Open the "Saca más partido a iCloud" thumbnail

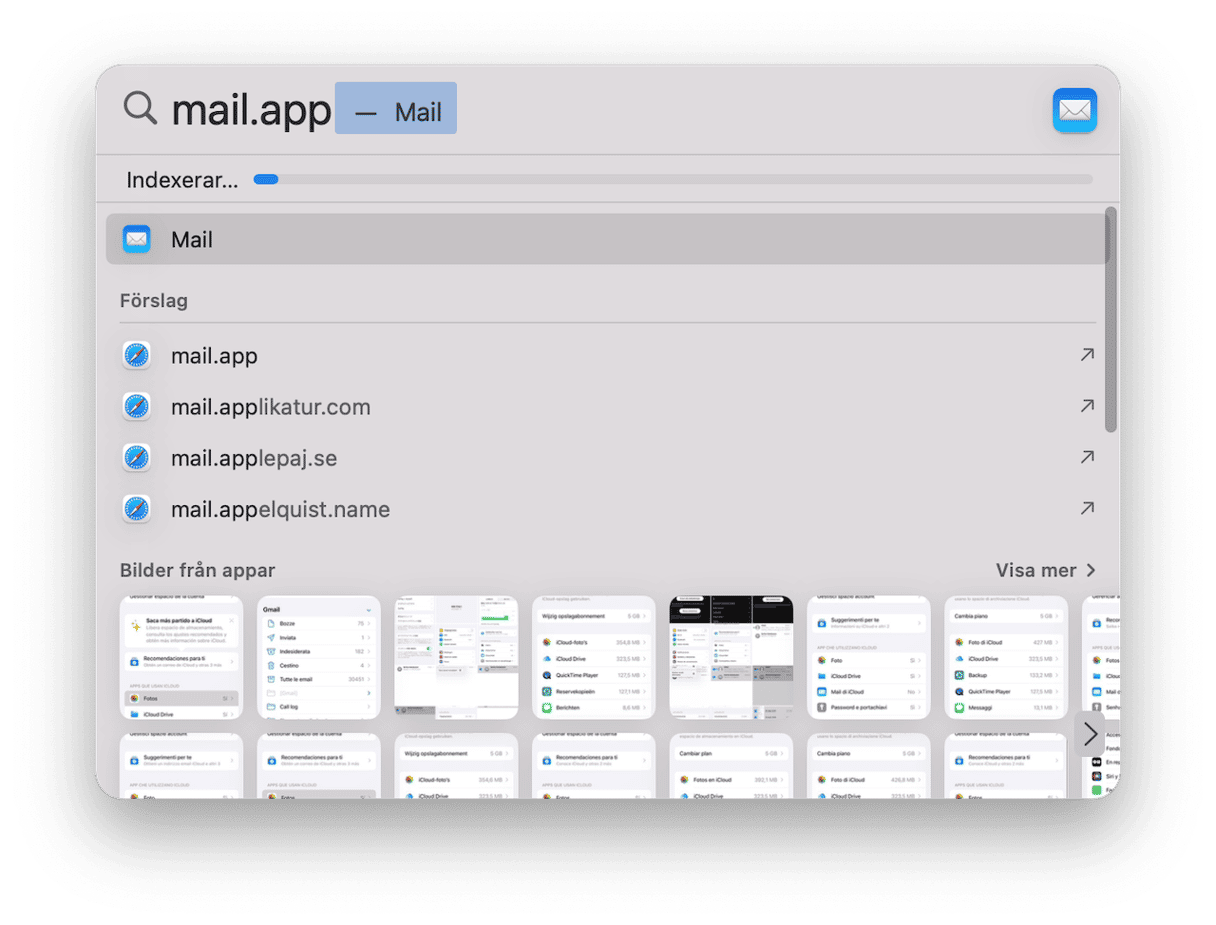(x=181, y=658)
